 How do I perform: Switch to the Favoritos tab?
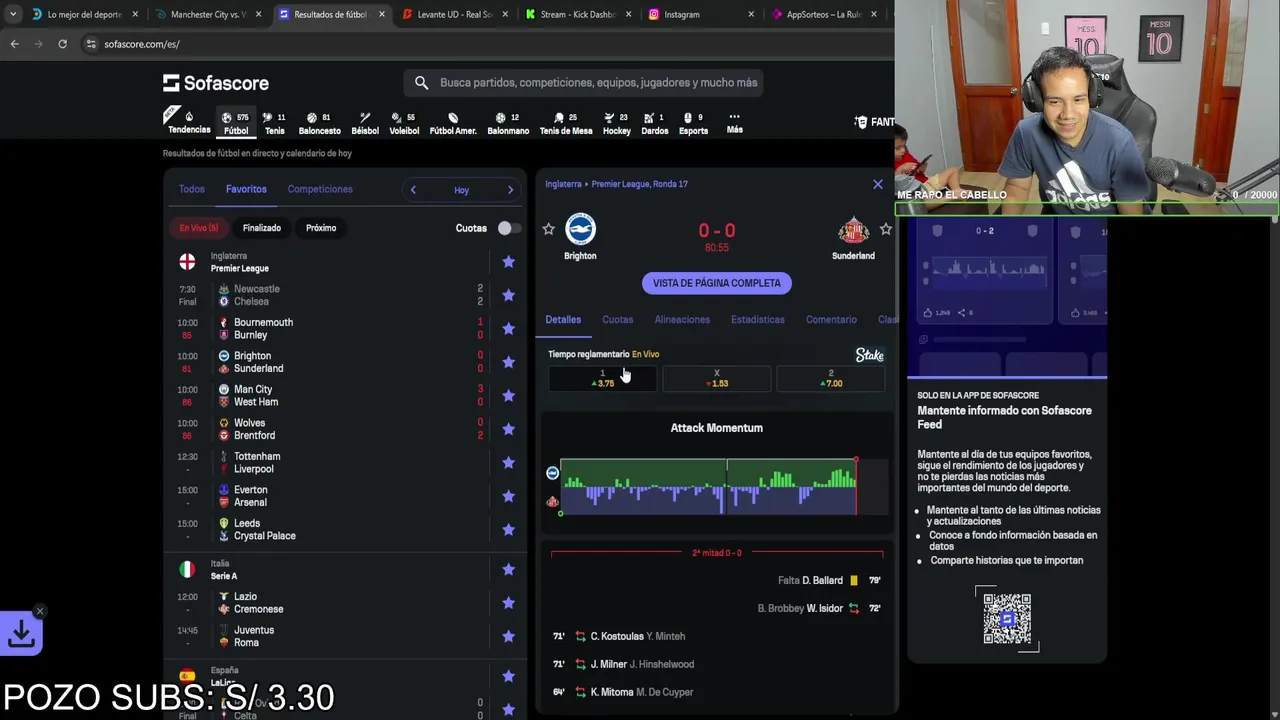coord(246,189)
